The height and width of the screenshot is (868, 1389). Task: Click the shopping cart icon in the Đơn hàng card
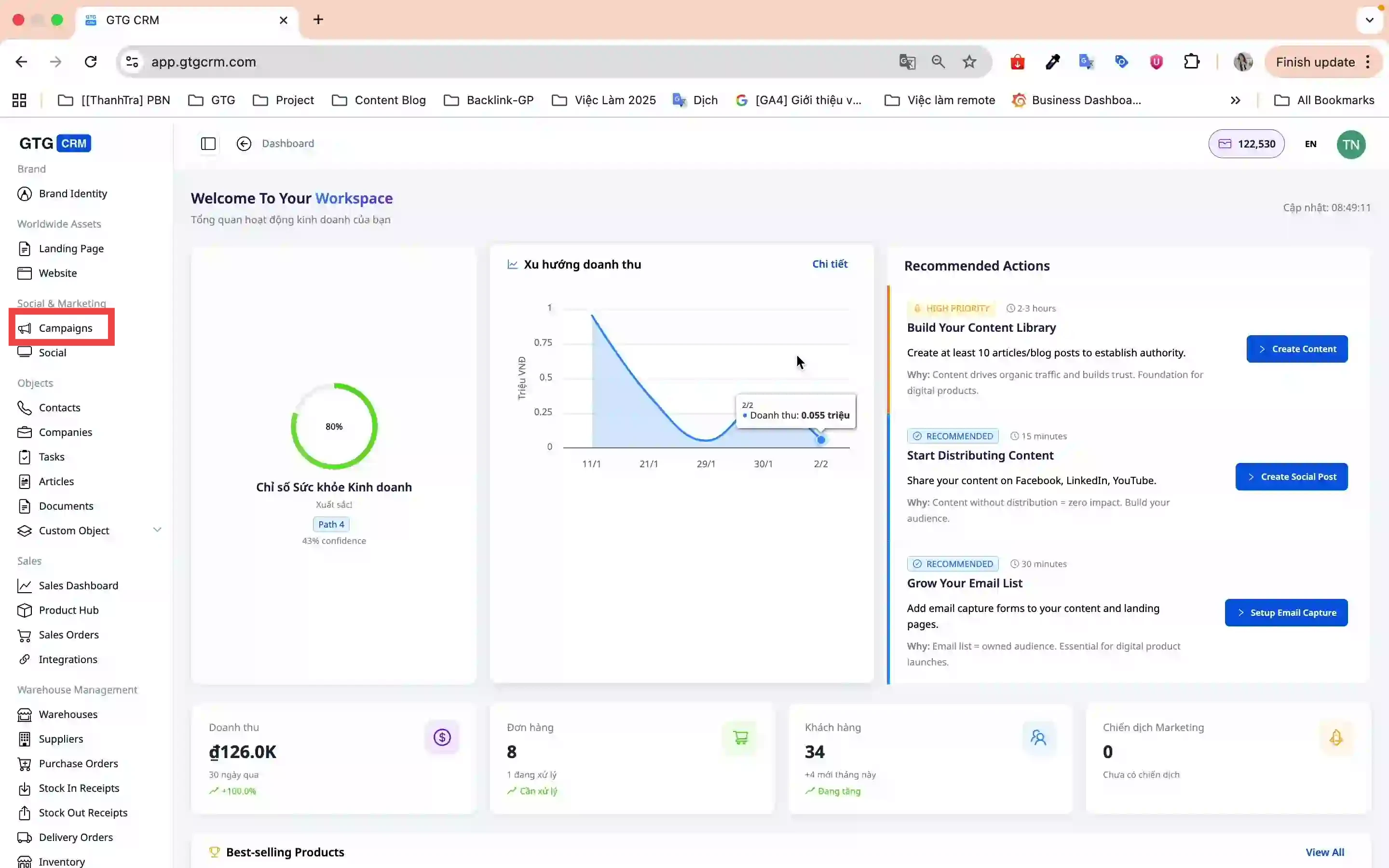(740, 737)
